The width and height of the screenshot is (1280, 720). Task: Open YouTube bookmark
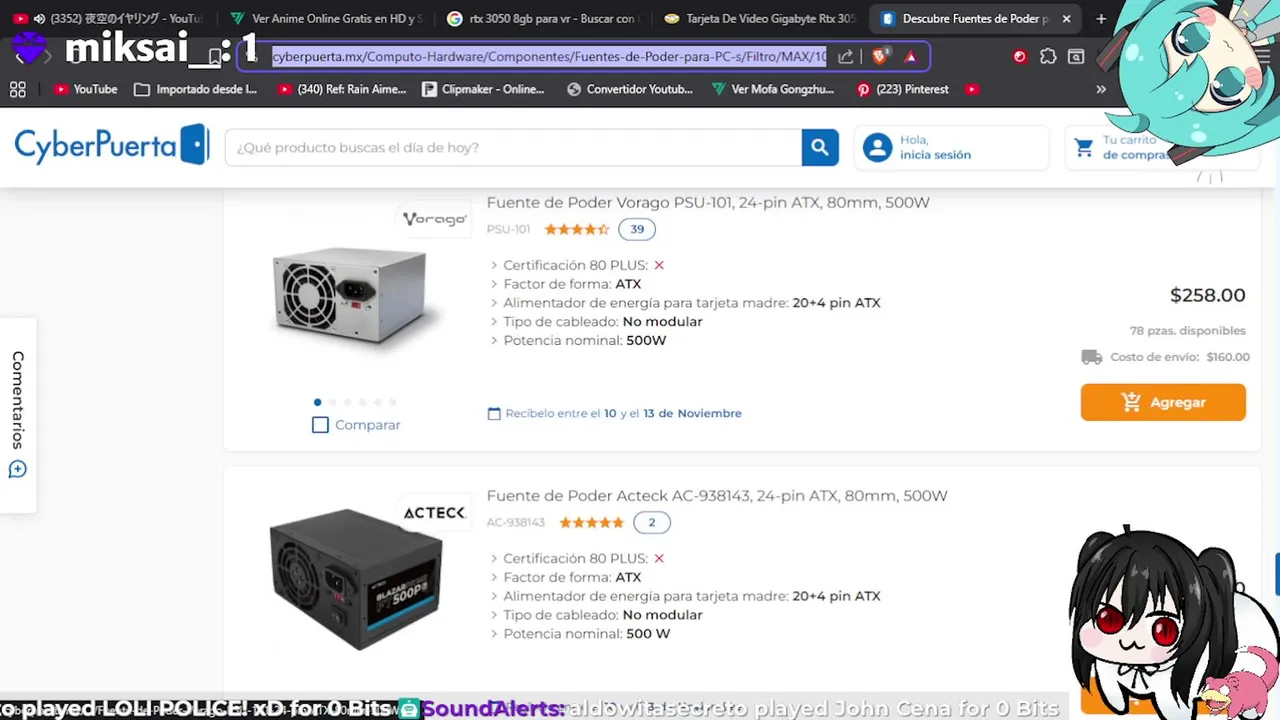(x=86, y=89)
